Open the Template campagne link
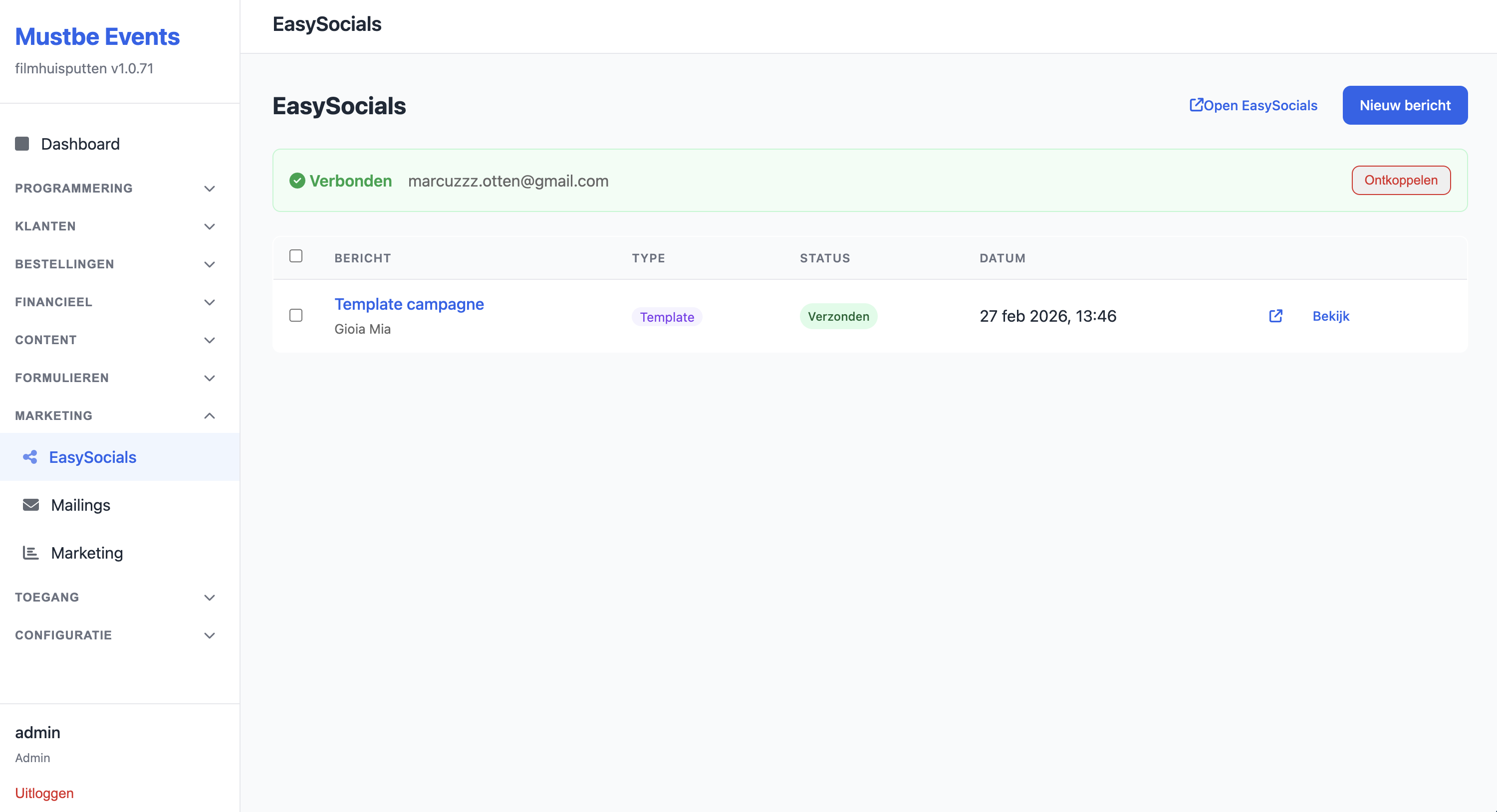Image resolution: width=1497 pixels, height=812 pixels. tap(409, 304)
